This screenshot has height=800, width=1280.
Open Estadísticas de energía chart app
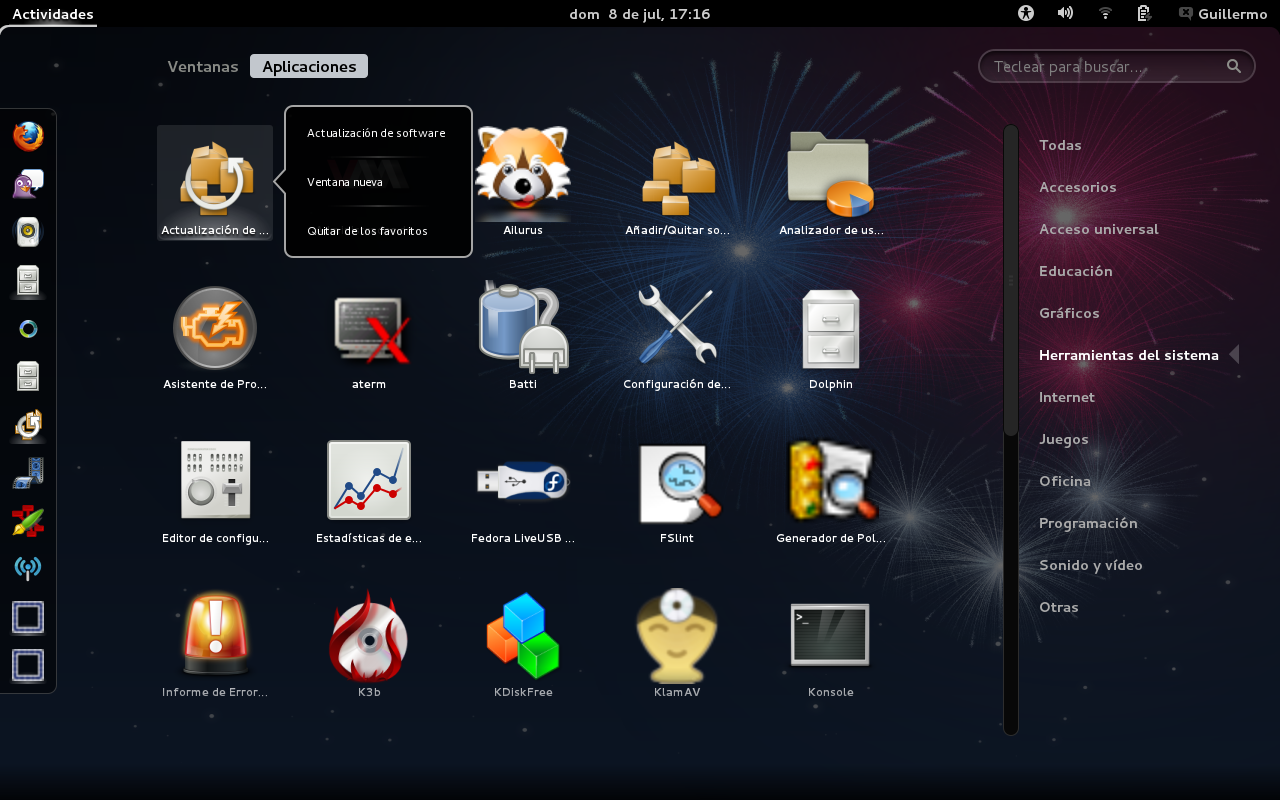click(x=369, y=490)
